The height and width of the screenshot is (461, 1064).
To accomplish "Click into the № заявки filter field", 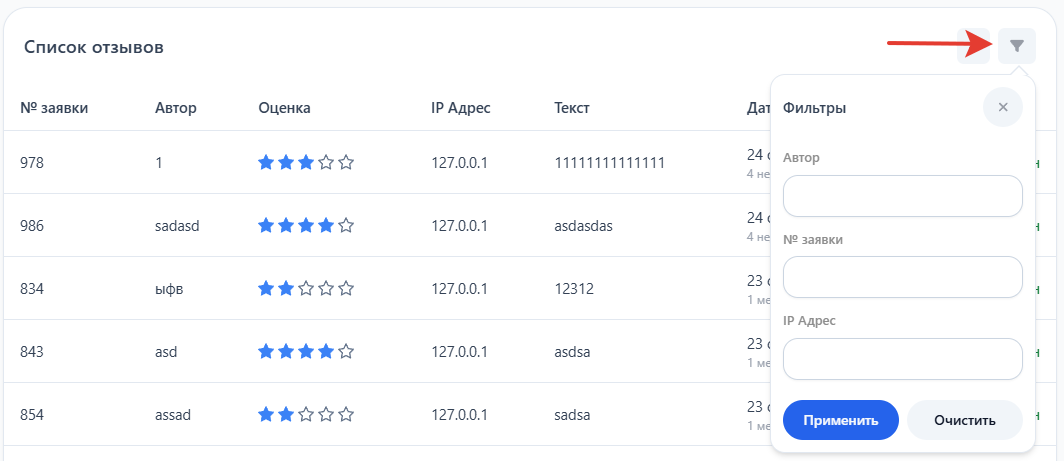I will coord(902,277).
